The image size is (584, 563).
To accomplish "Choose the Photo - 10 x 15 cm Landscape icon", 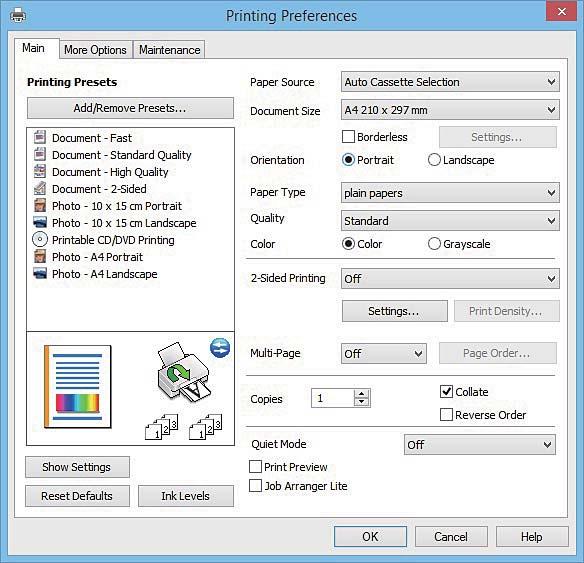I will pyautogui.click(x=40, y=222).
